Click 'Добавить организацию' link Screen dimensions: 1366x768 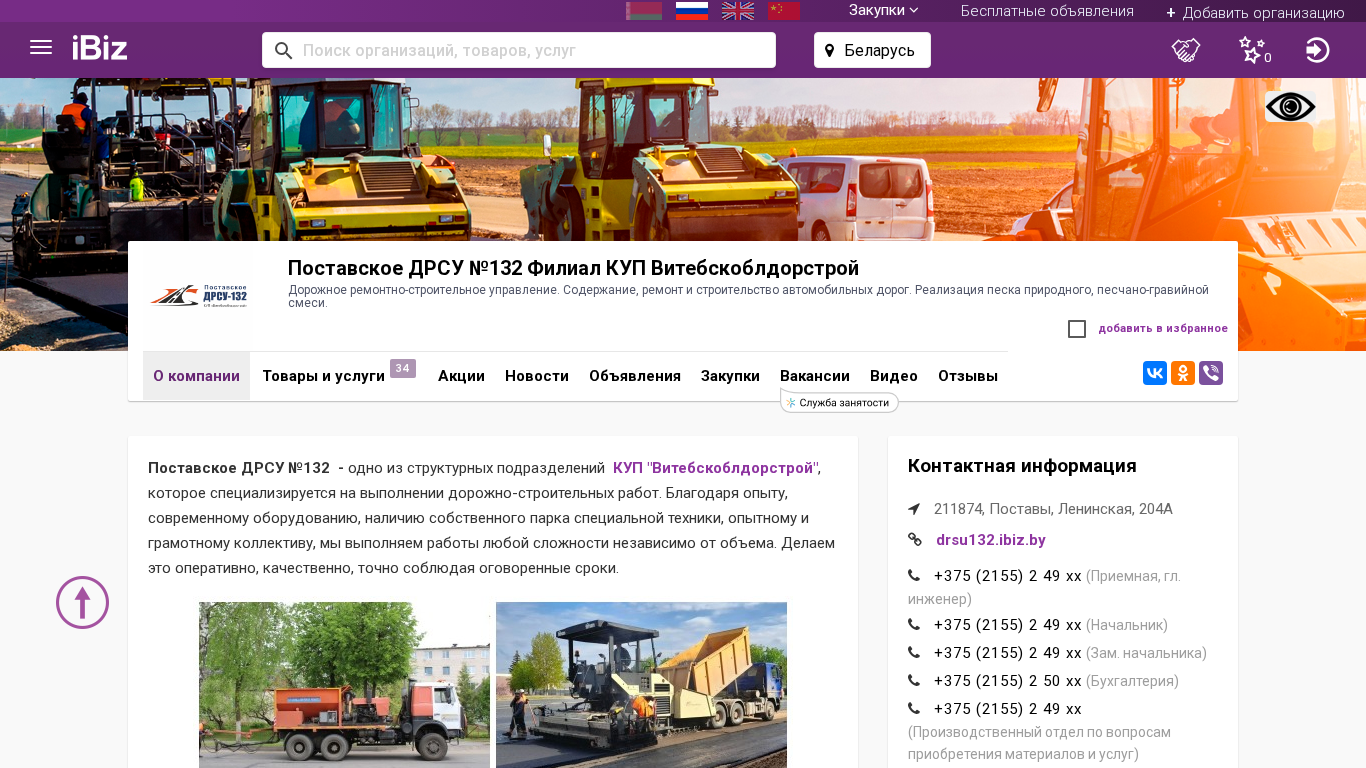1255,12
